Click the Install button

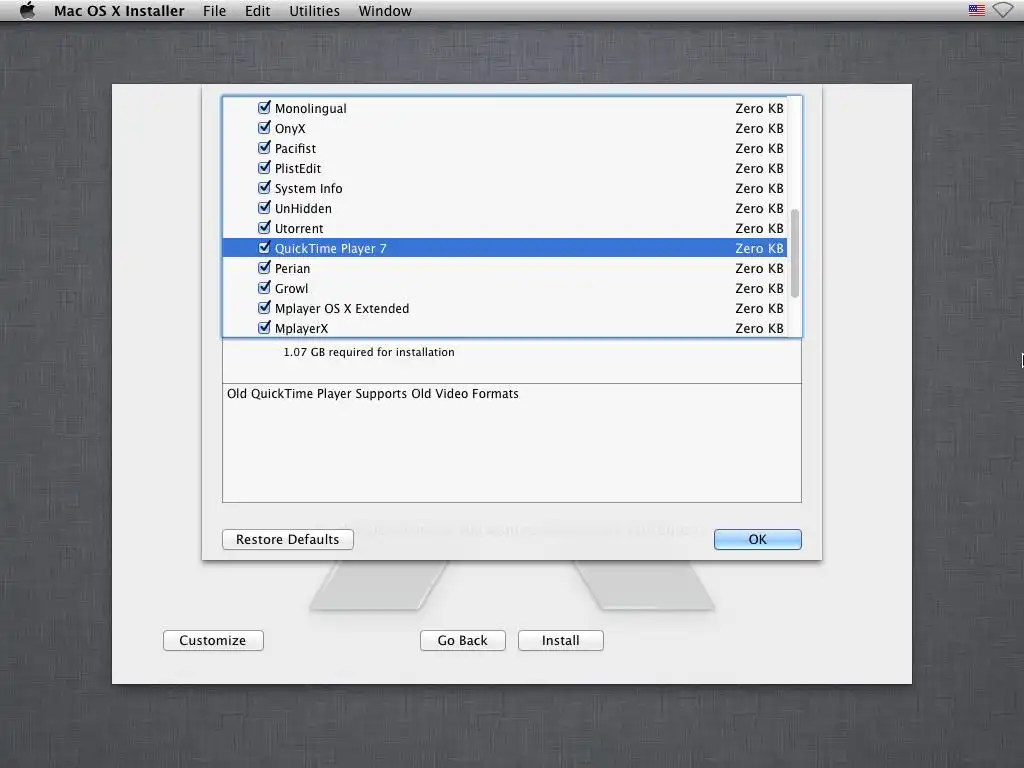click(560, 641)
